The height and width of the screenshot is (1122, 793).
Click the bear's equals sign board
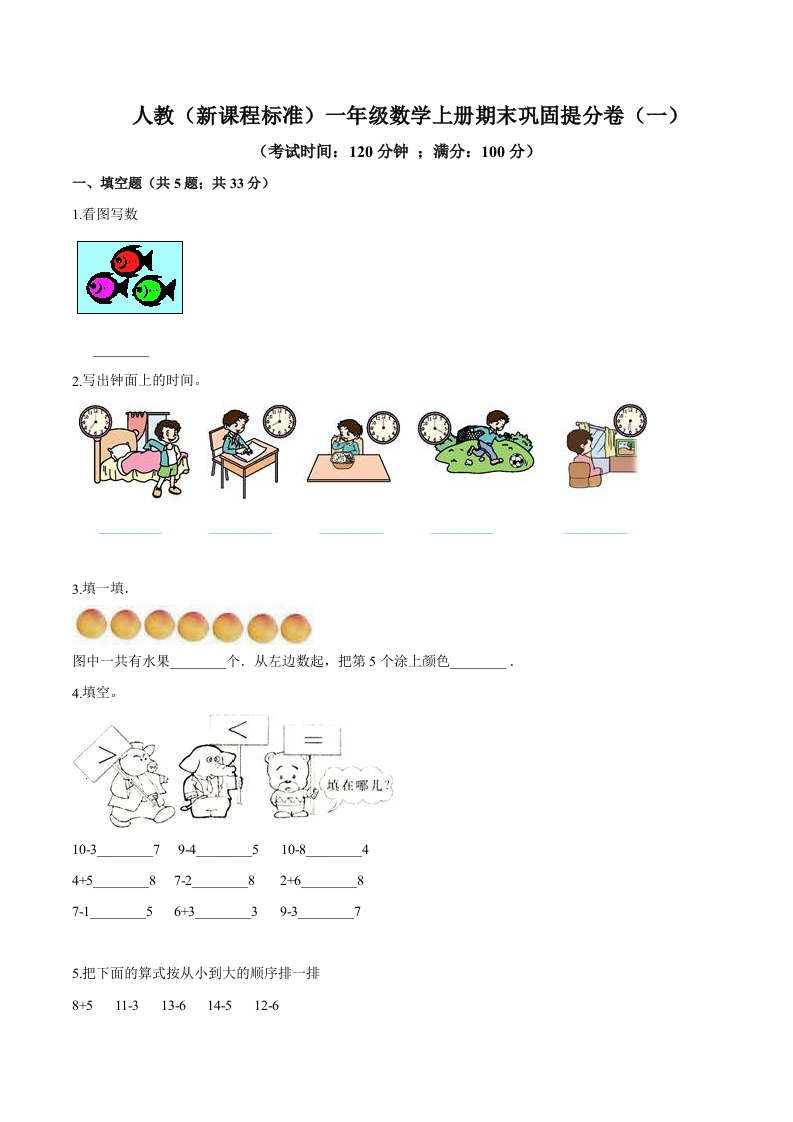(313, 739)
